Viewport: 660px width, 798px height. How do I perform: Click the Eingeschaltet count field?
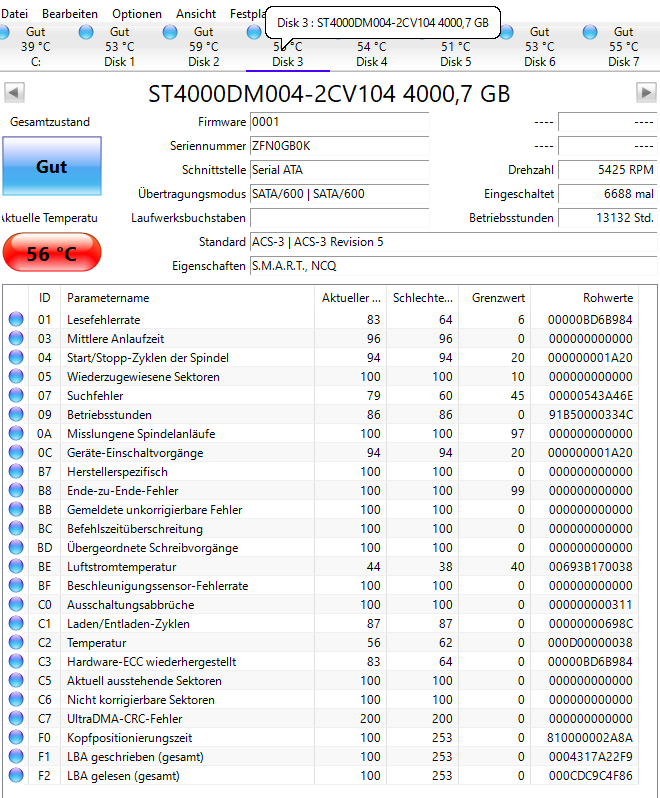coord(608,194)
